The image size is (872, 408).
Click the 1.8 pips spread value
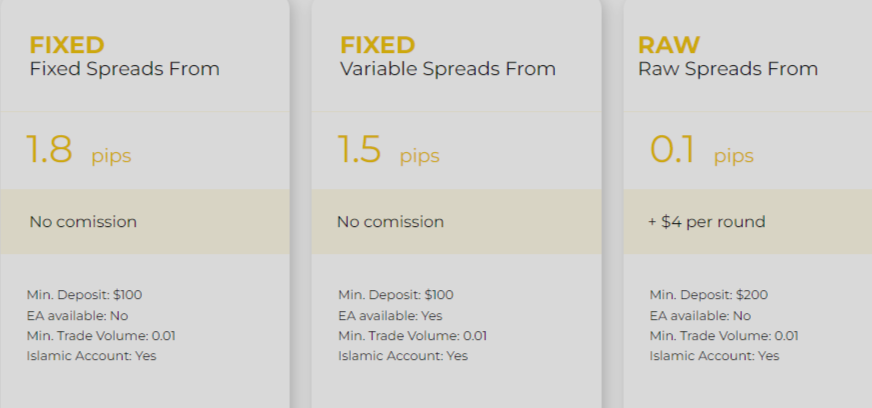point(78,151)
